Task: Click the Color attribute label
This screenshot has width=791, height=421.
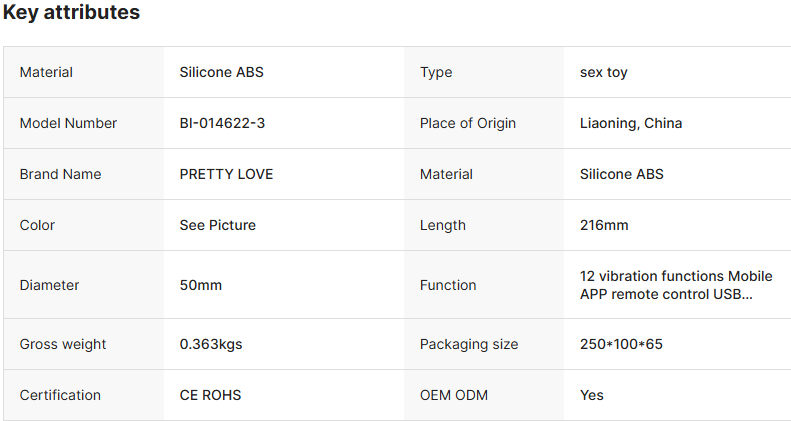Action: point(37,225)
